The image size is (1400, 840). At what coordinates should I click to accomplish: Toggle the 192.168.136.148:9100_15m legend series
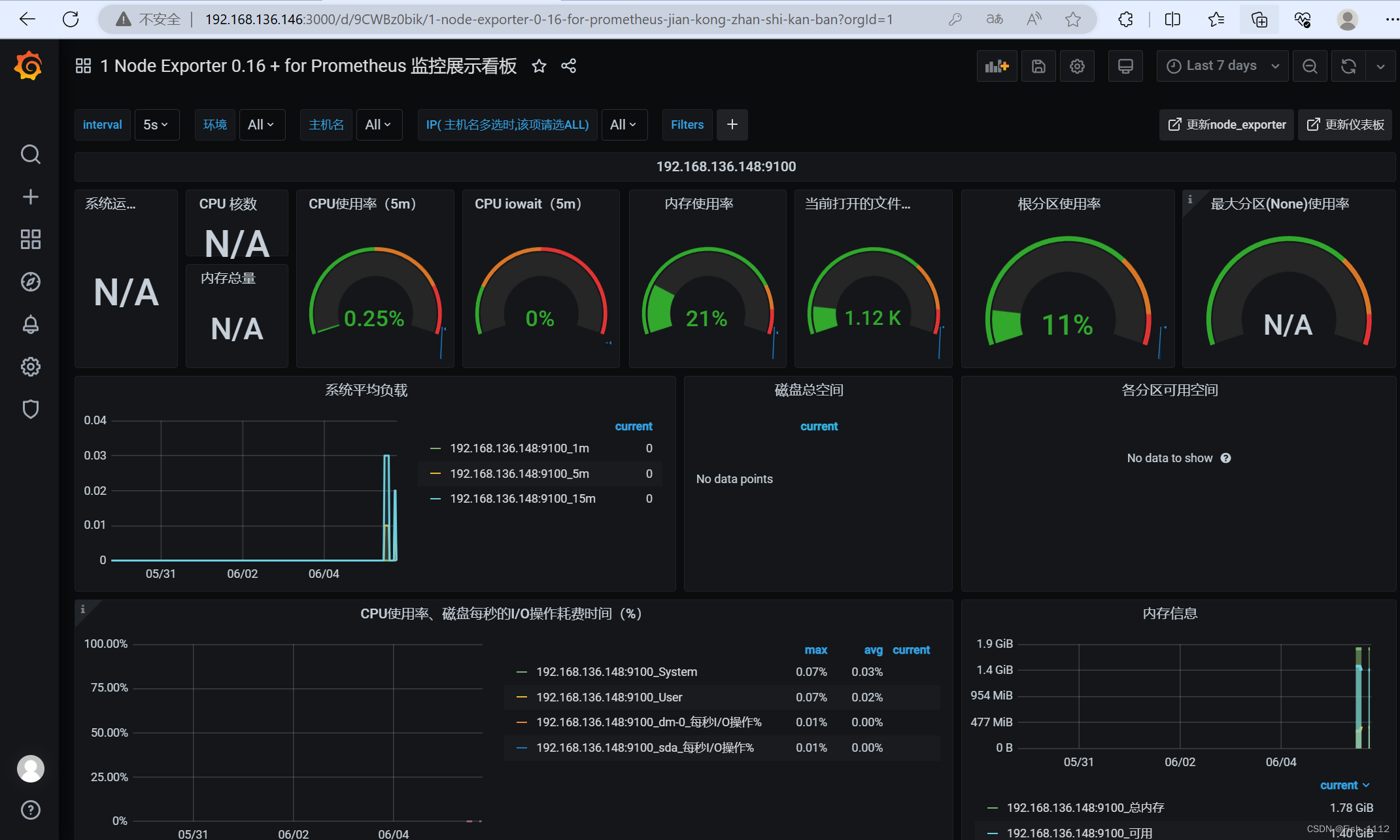pyautogui.click(x=522, y=499)
